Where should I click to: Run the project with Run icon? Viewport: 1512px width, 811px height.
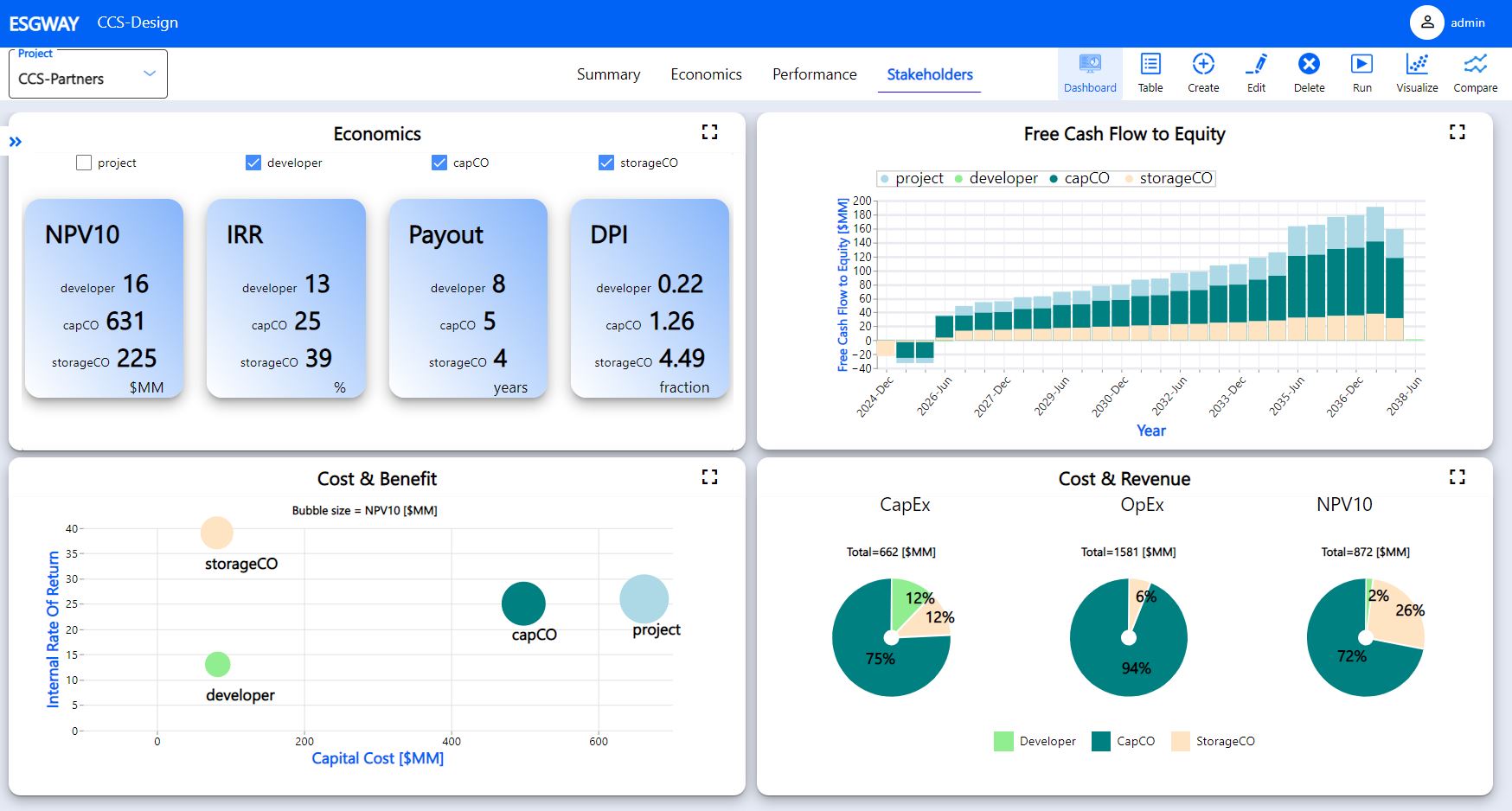(x=1361, y=64)
